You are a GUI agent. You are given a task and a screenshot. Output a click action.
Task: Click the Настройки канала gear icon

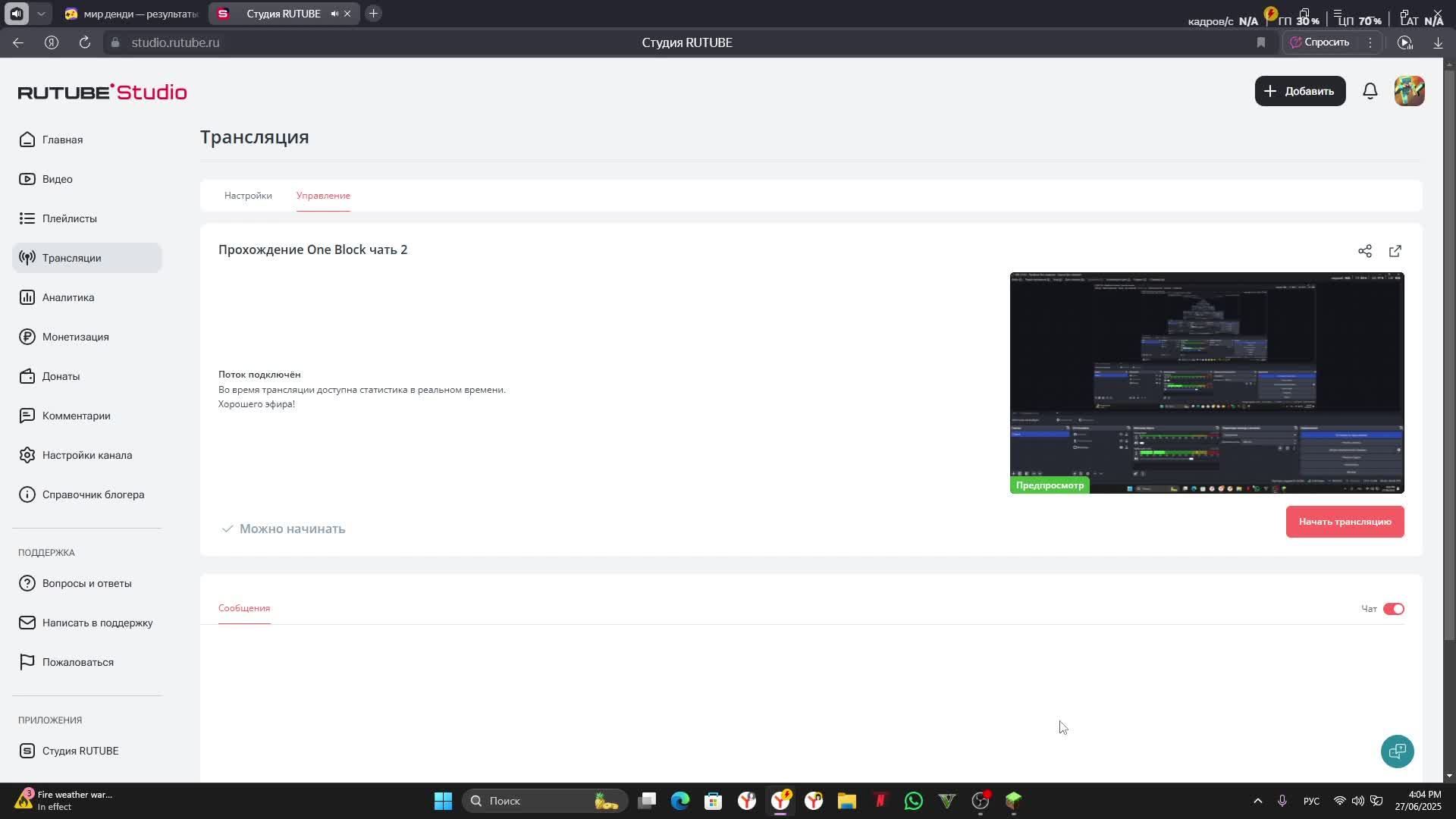coord(27,455)
